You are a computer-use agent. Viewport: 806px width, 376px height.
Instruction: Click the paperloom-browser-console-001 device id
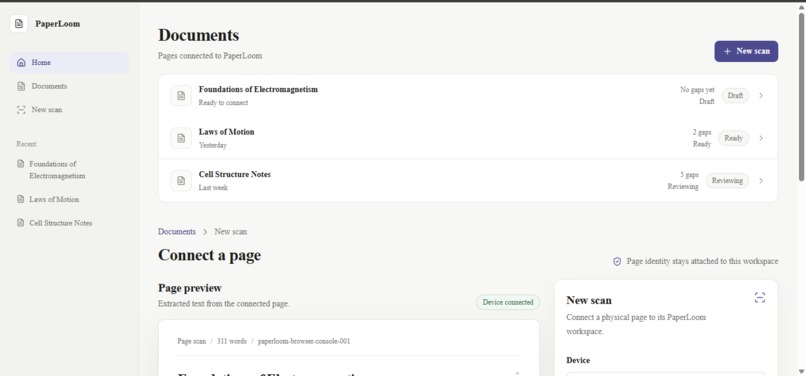point(304,341)
